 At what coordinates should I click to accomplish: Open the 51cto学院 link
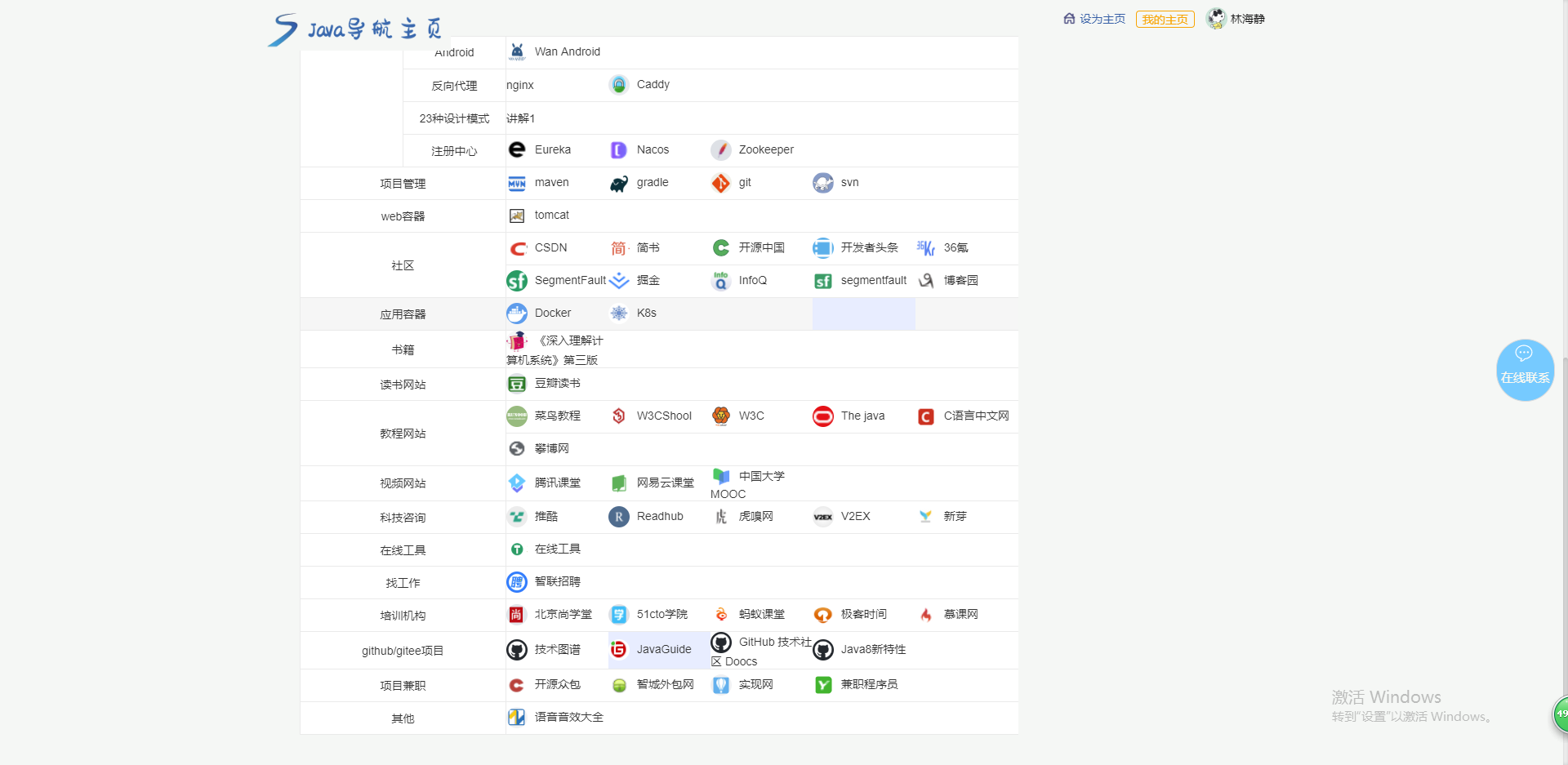coord(662,614)
